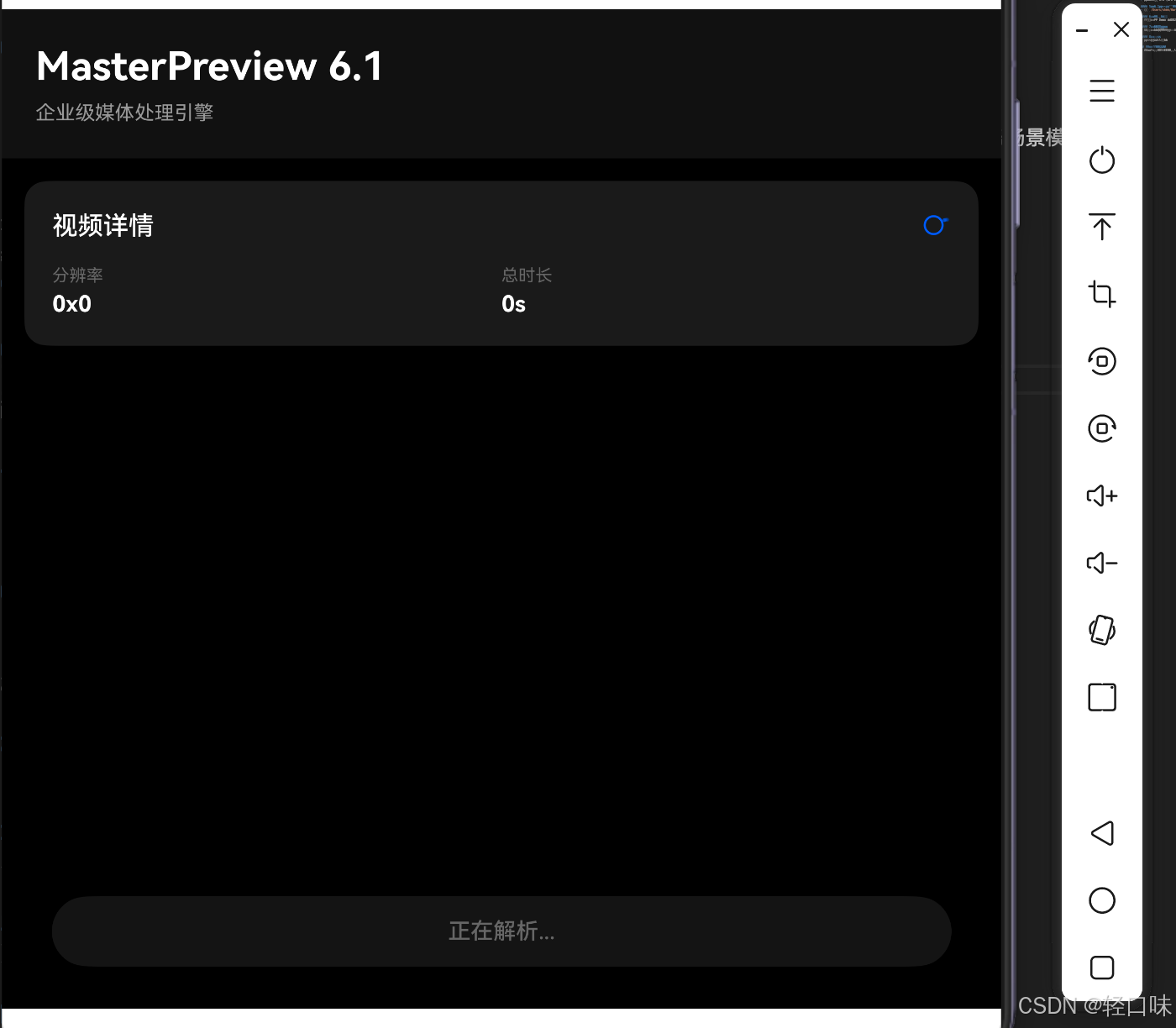
Task: Click the 分辨率 label
Action: (x=77, y=275)
